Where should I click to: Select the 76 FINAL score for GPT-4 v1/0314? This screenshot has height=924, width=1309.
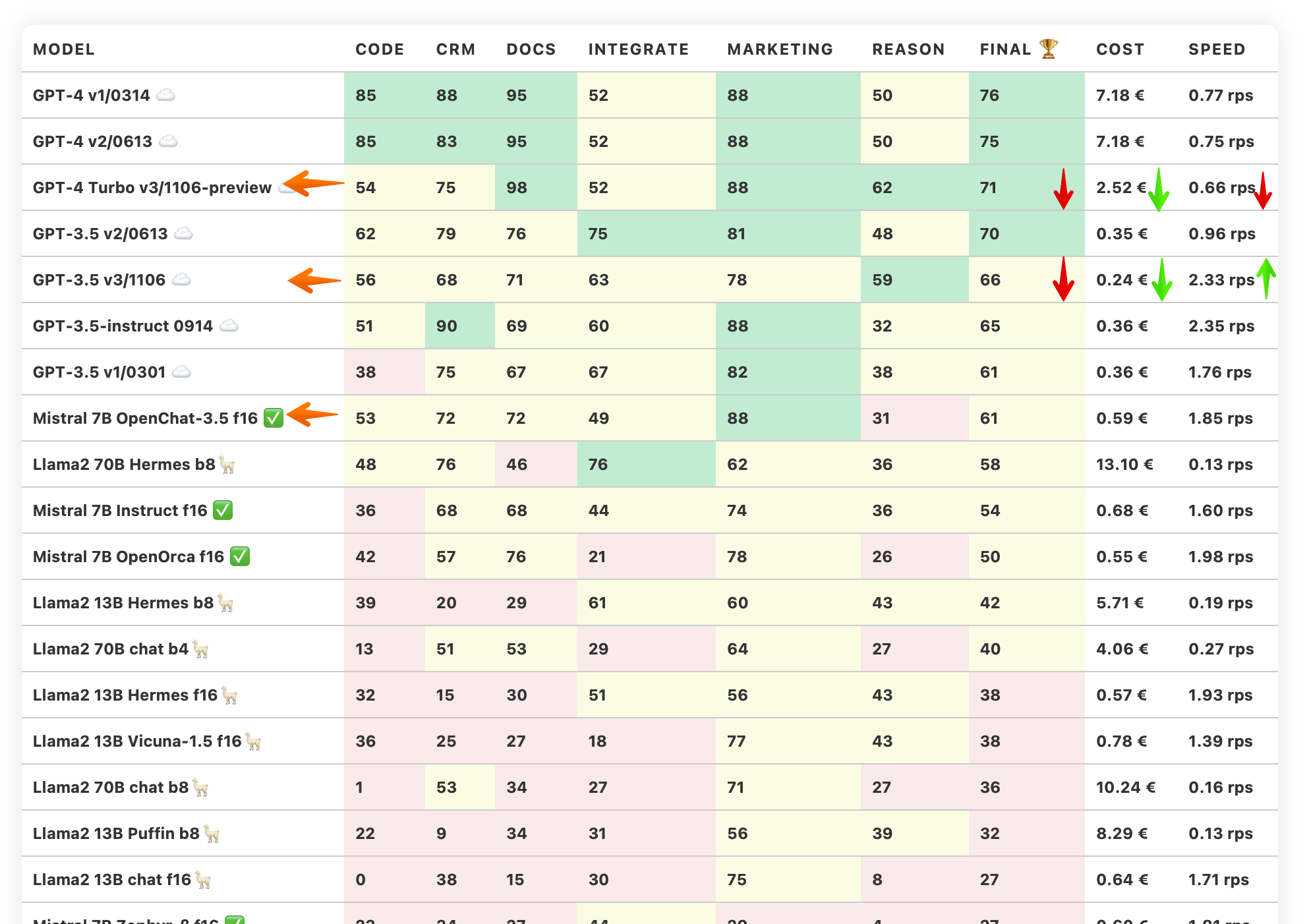coord(989,96)
